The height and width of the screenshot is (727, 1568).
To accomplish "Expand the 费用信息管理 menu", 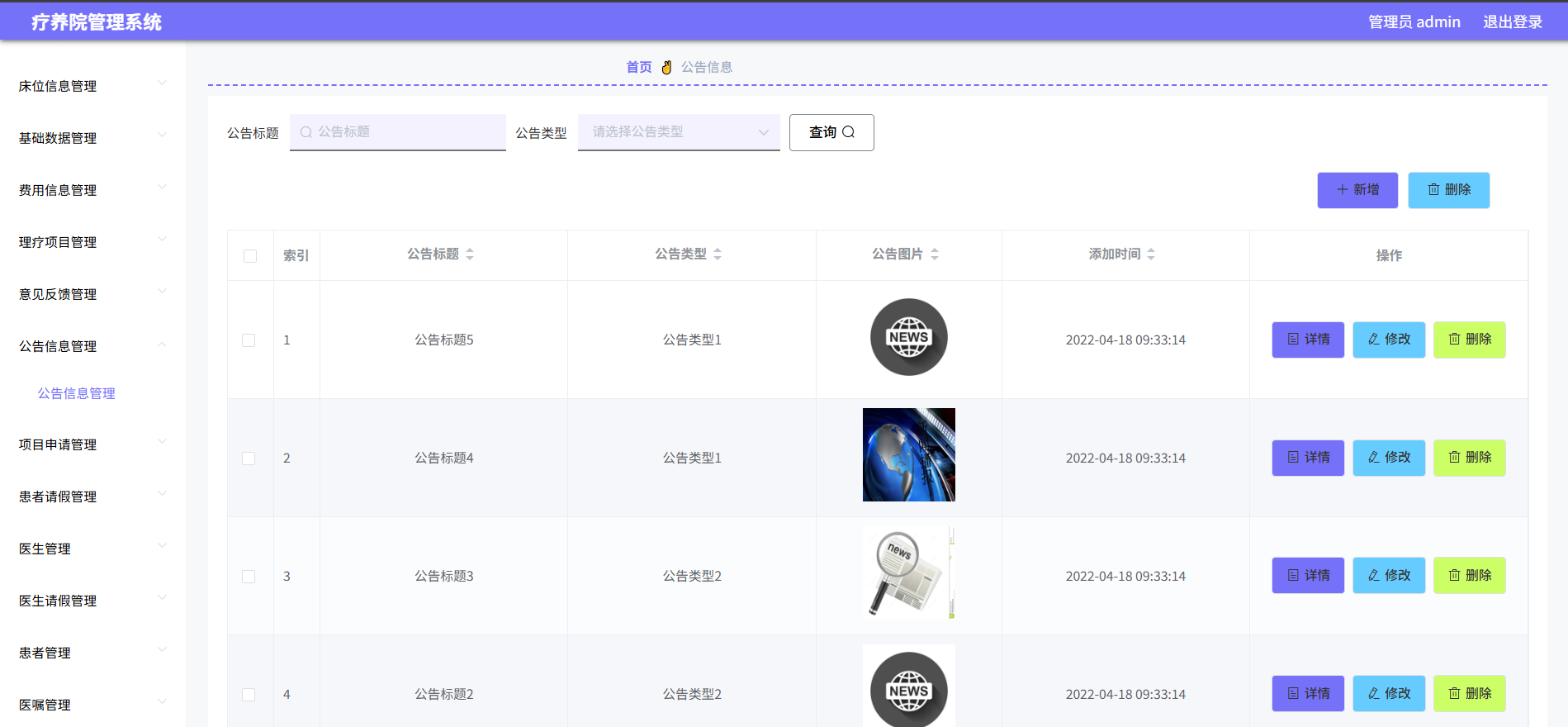I will [92, 190].
